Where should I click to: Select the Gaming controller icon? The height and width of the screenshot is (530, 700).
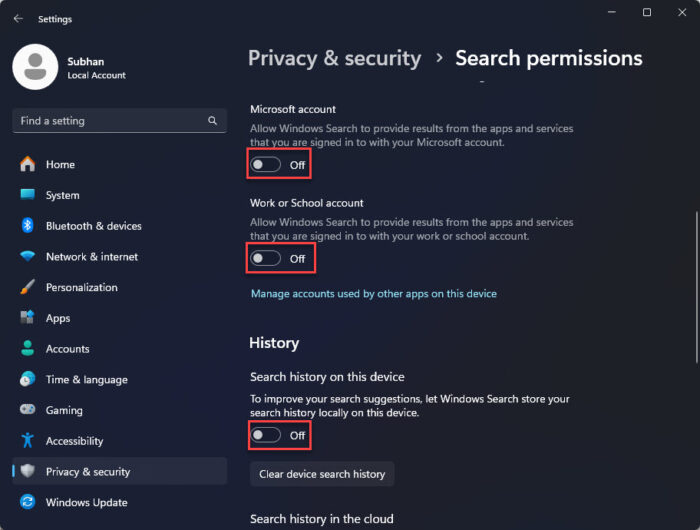[28, 409]
